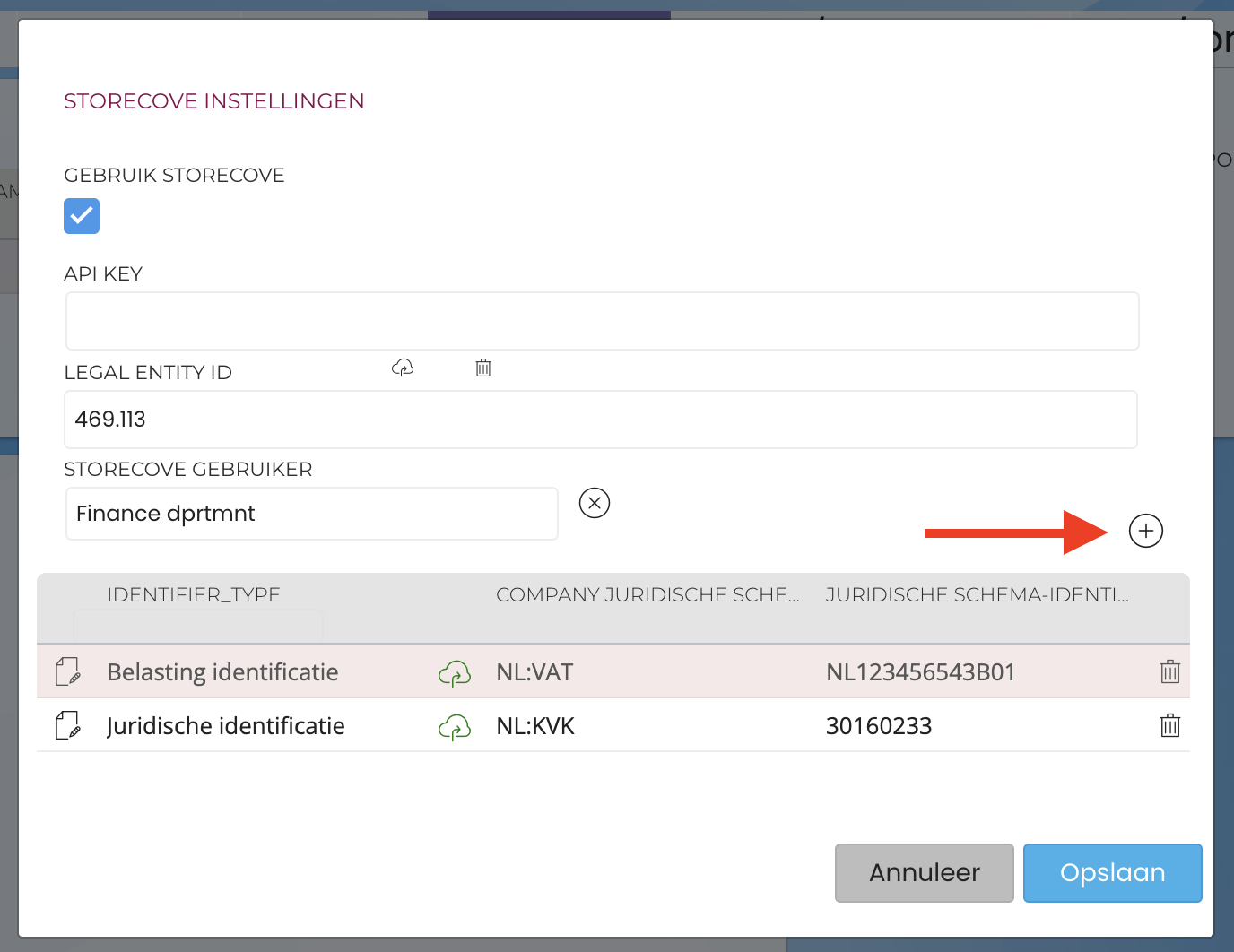
Task: Click the cloud sync icon beside Legal Entity ID
Action: tap(403, 368)
